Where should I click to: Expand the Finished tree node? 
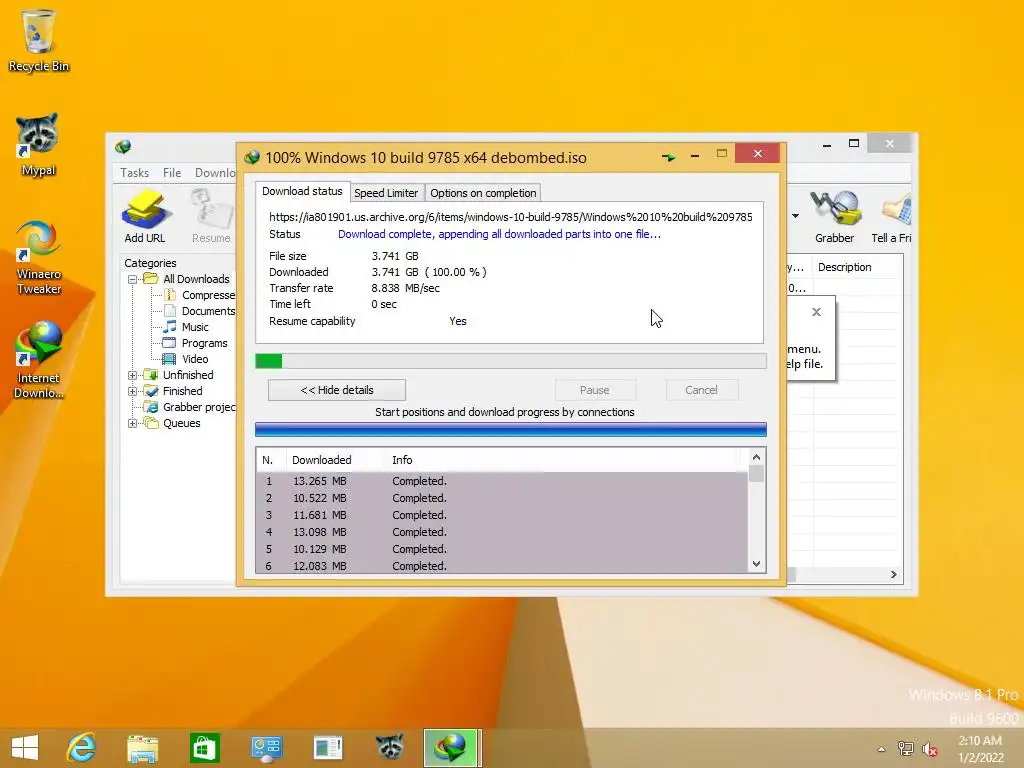[x=133, y=392]
